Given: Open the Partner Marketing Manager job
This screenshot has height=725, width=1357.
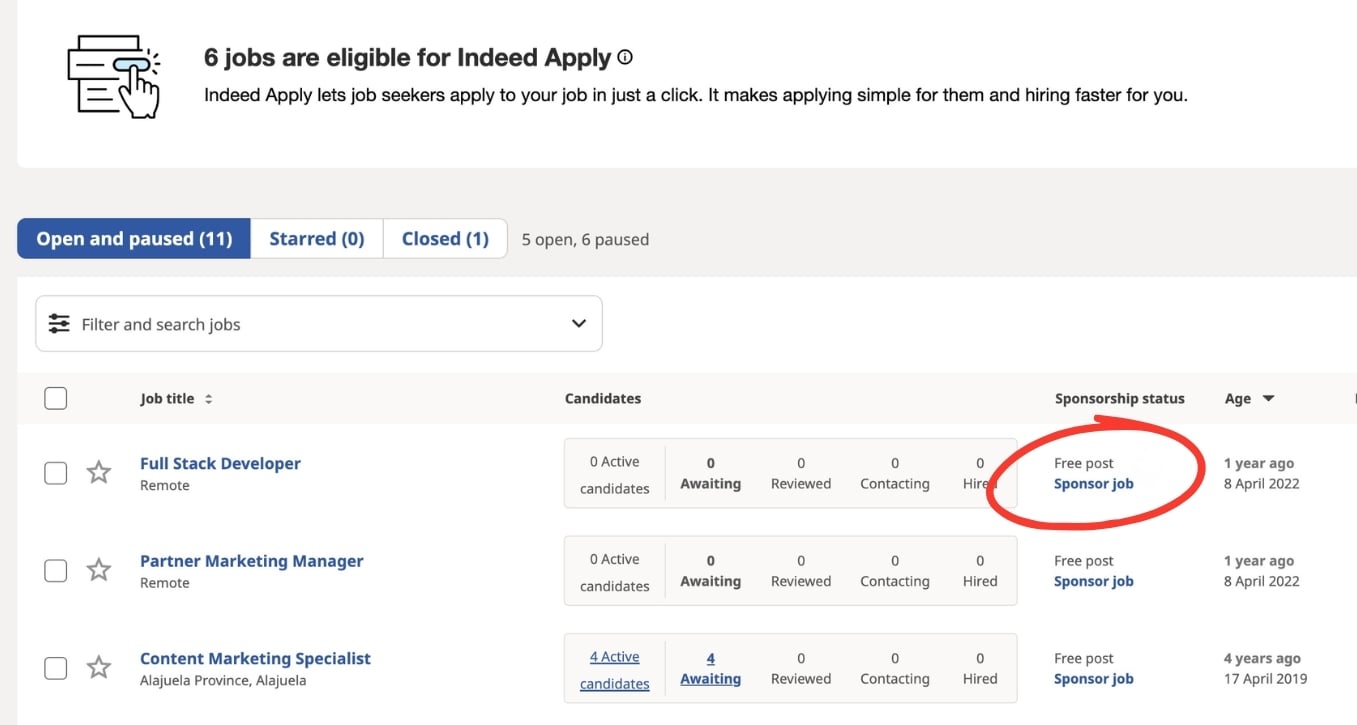Looking at the screenshot, I should click(x=252, y=561).
